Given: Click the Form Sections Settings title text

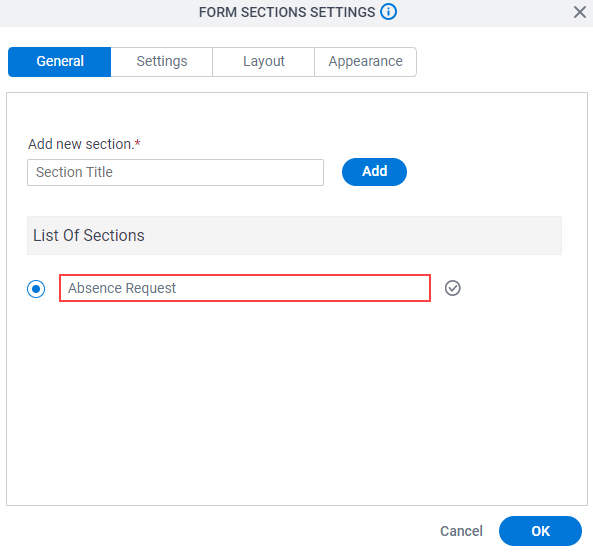Looking at the screenshot, I should pyautogui.click(x=287, y=12).
